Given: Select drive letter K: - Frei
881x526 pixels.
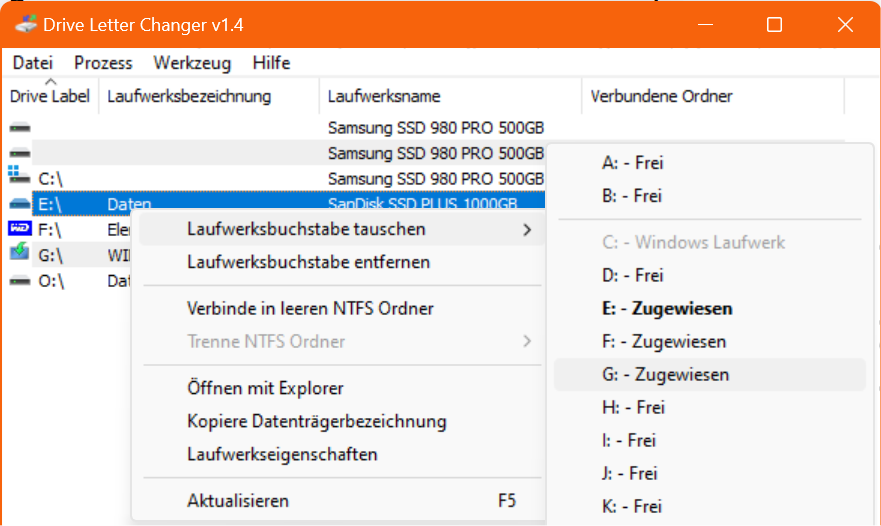Looking at the screenshot, I should pos(632,507).
